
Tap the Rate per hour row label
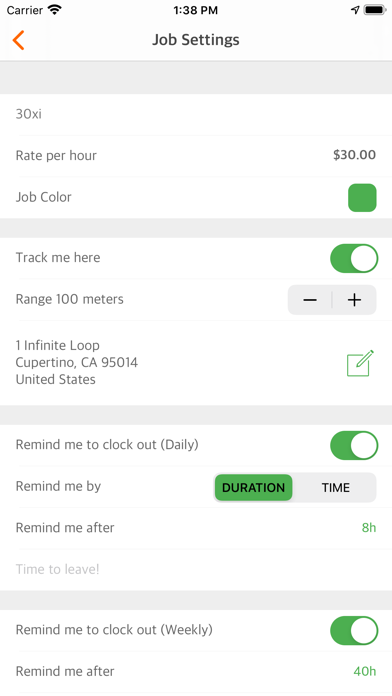tap(56, 156)
